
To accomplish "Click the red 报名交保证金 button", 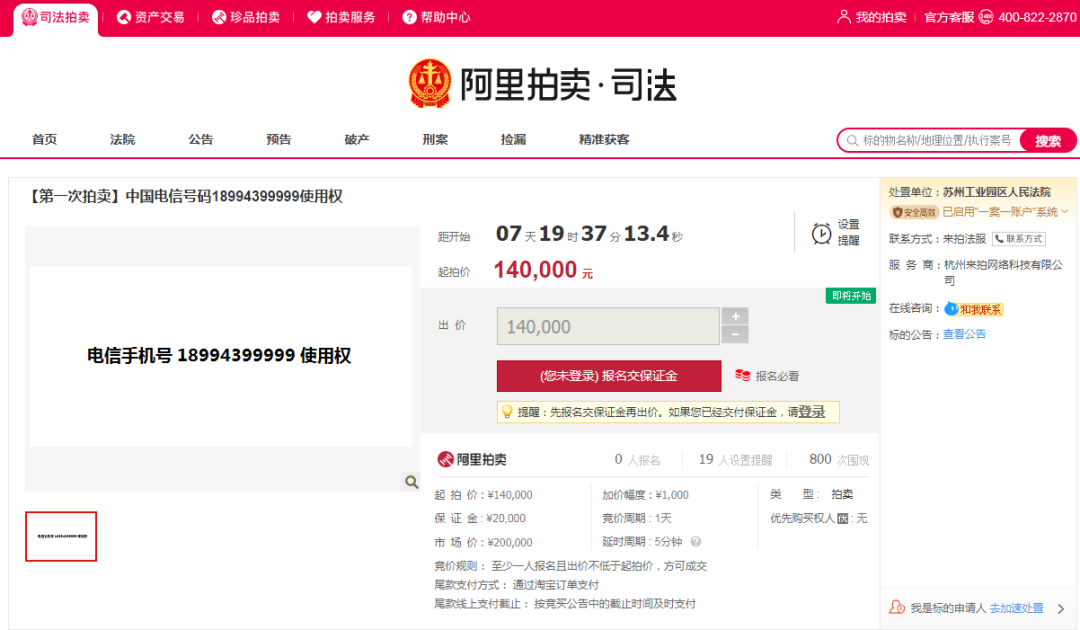I will tap(608, 375).
